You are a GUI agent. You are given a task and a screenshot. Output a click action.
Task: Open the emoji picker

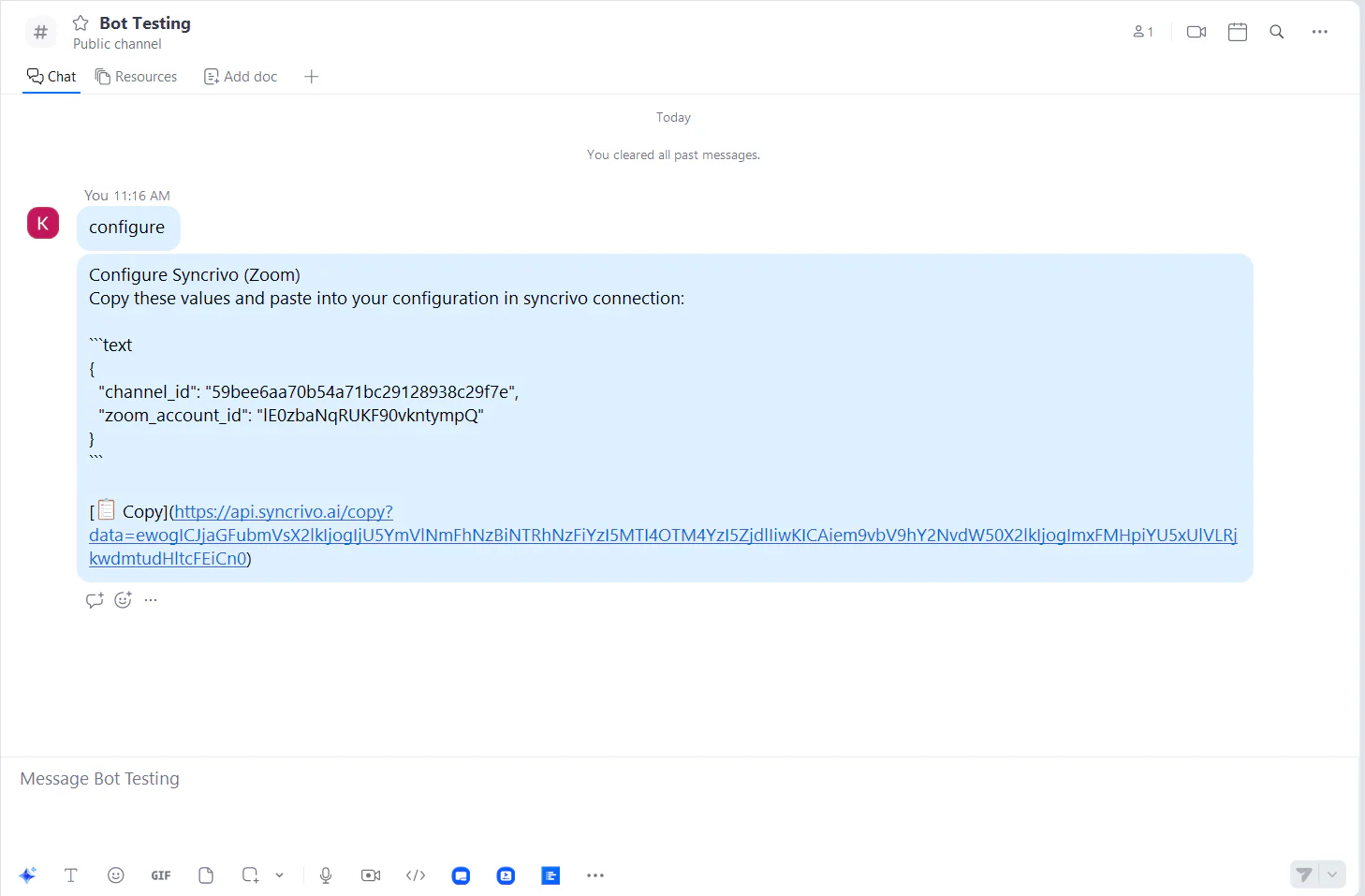116,875
